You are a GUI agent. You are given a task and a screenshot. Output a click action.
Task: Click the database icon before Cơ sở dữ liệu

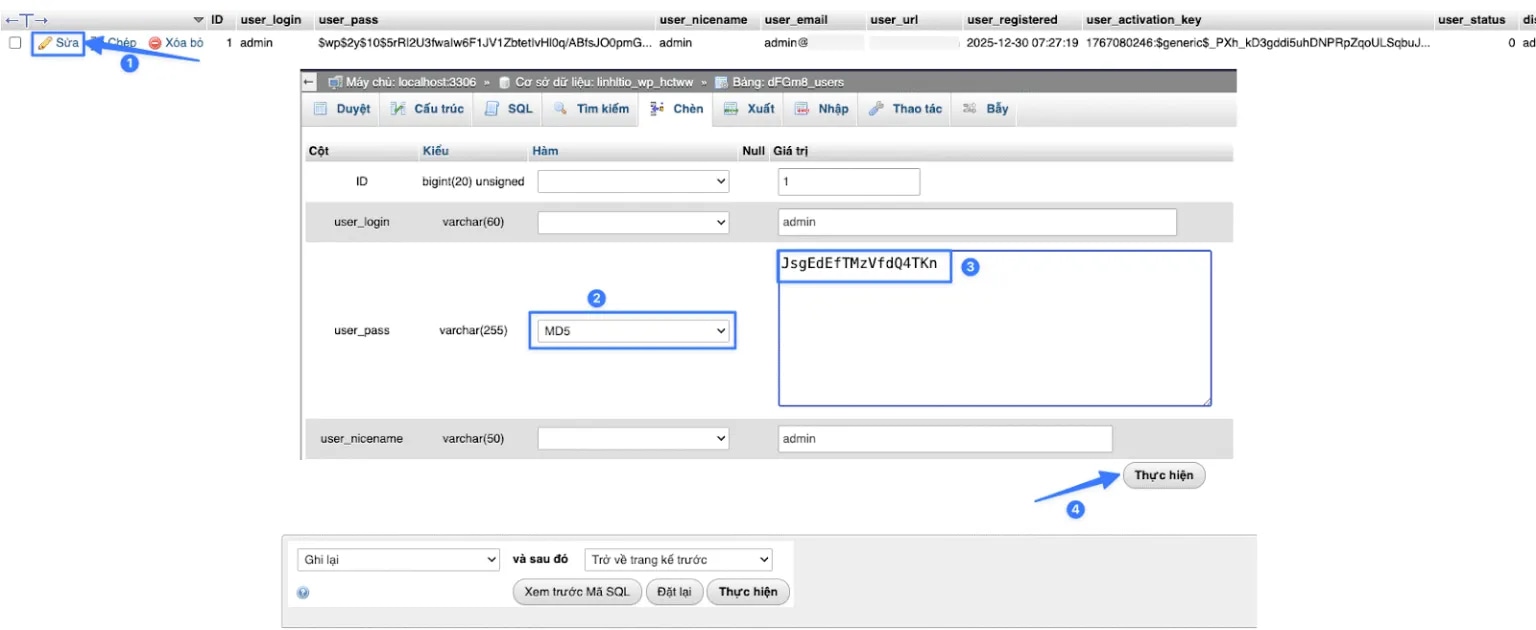pos(505,82)
